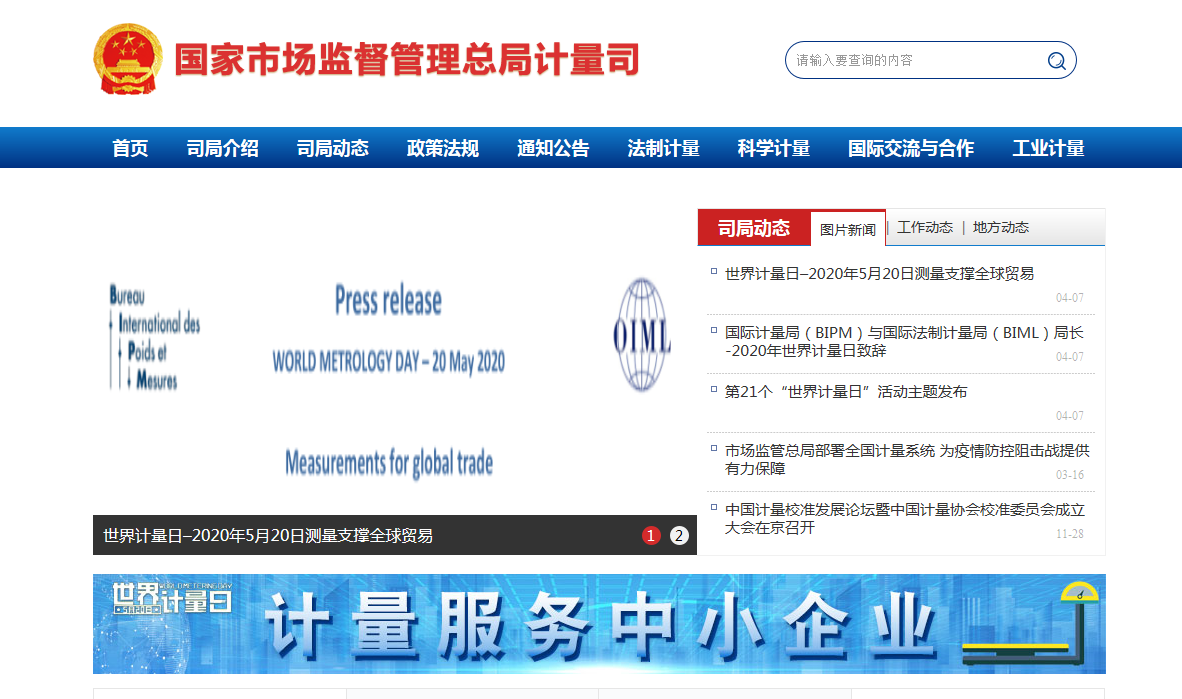The width and height of the screenshot is (1182, 699).
Task: Open 科学计量 navigation menu
Action: [x=773, y=148]
